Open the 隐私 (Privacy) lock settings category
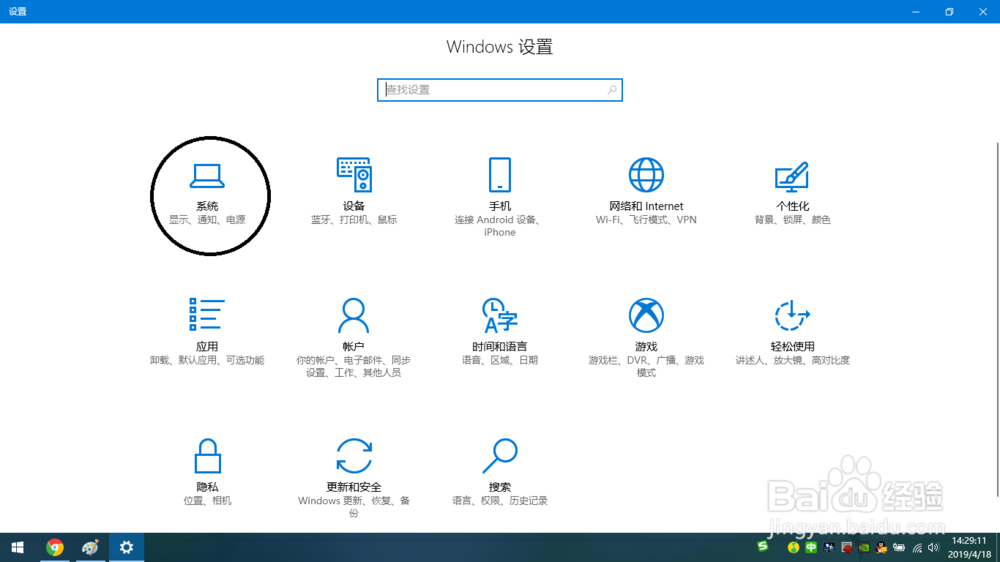 coord(207,472)
